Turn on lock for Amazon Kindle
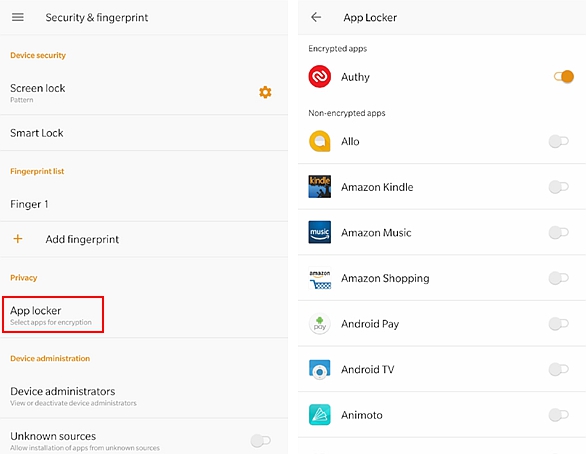This screenshot has width=586, height=454. point(559,186)
